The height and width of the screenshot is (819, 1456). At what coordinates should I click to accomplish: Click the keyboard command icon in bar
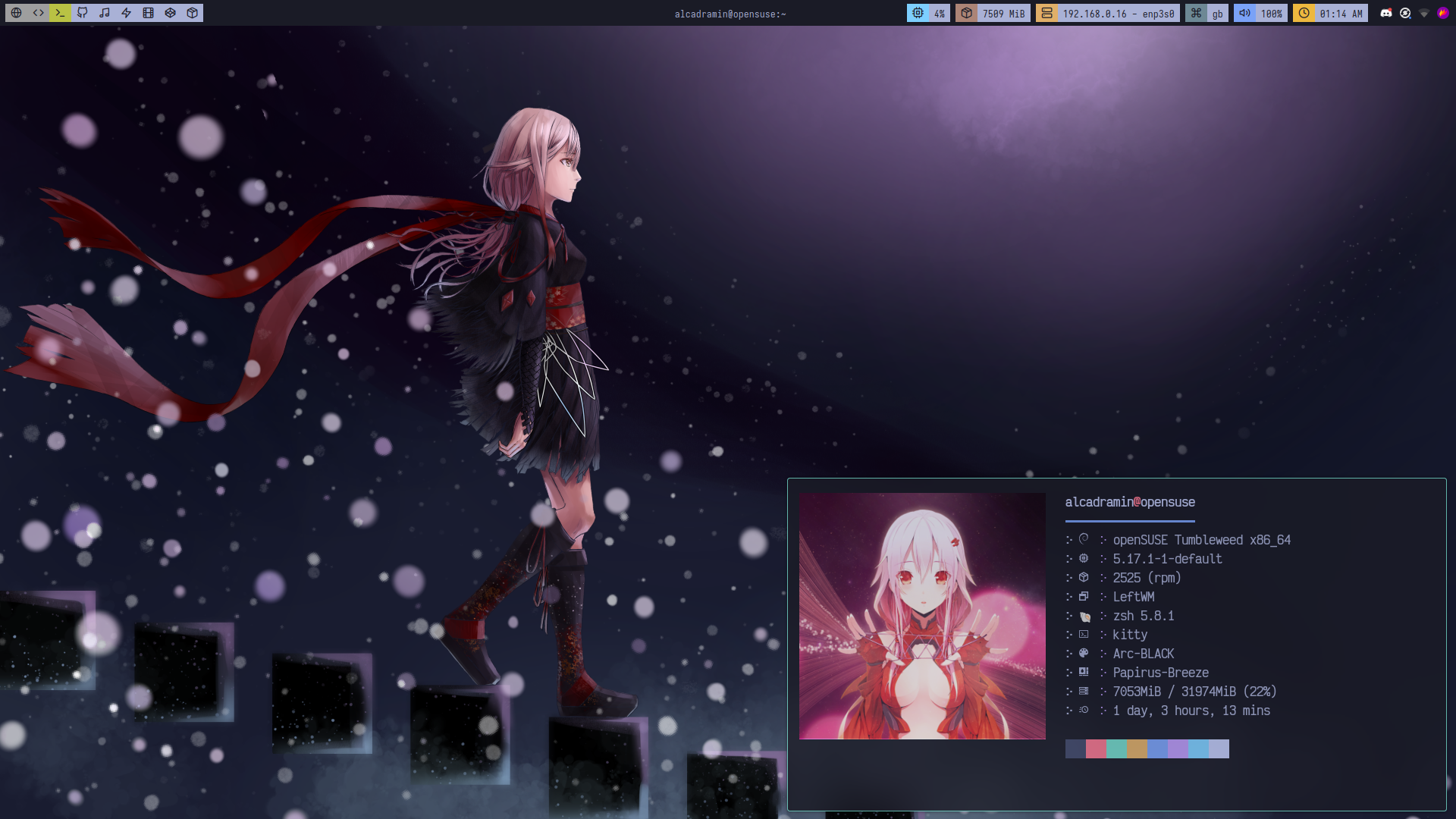coord(1196,13)
